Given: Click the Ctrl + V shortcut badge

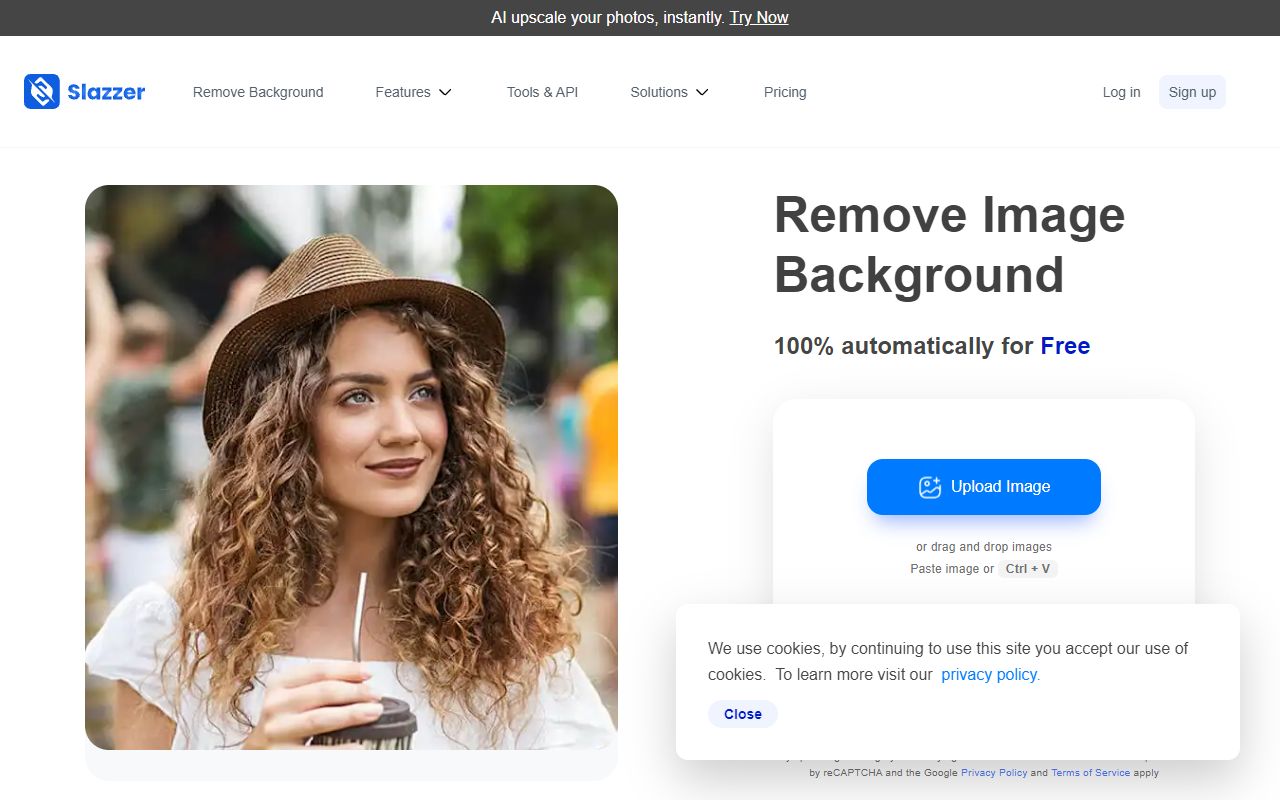Looking at the screenshot, I should [x=1028, y=569].
